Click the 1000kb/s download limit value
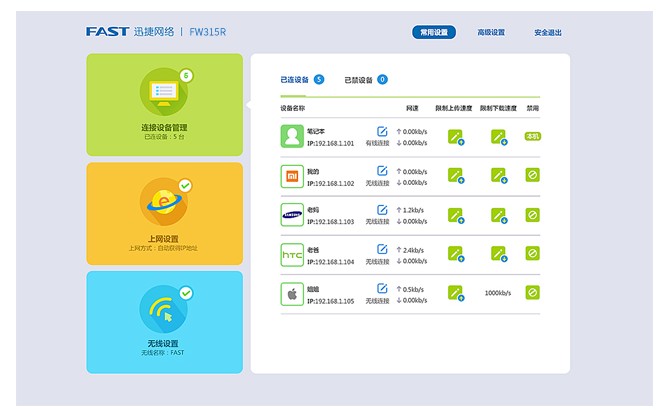The height and width of the screenshot is (416, 664). point(498,293)
